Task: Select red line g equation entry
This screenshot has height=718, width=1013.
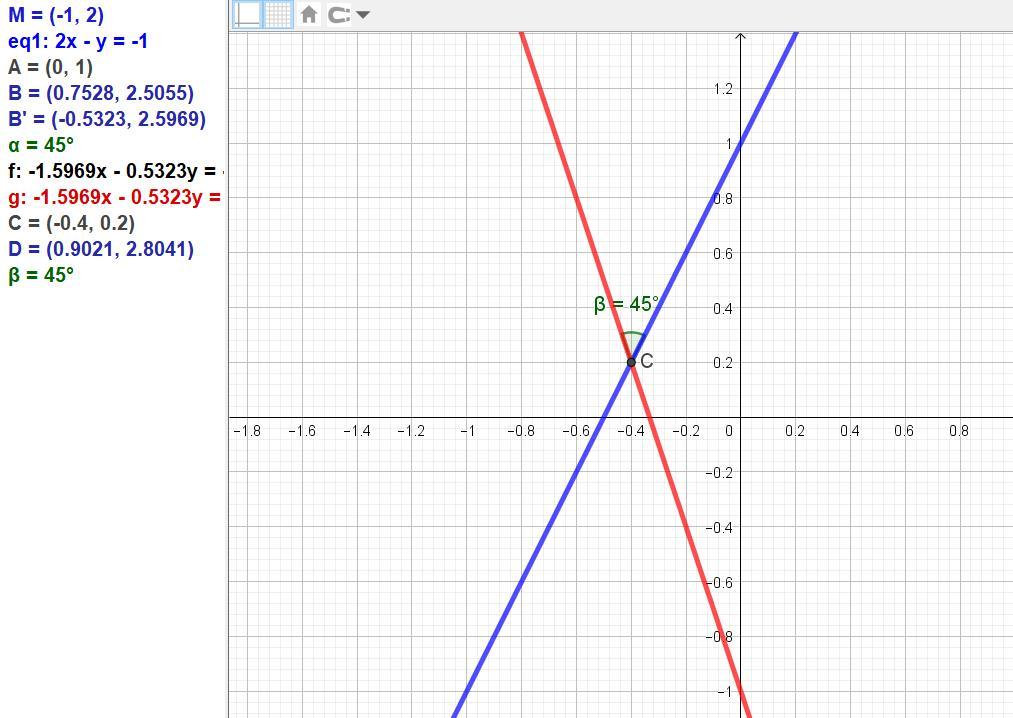Action: [115, 196]
